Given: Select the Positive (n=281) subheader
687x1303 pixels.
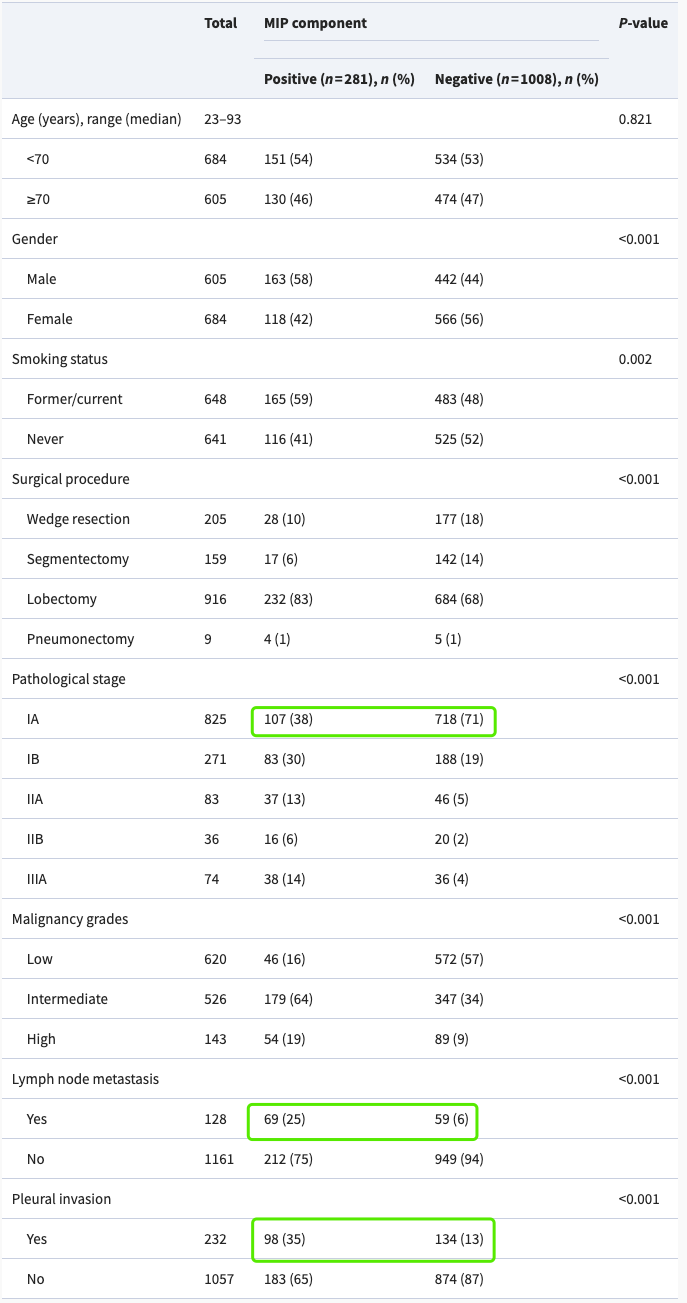Looking at the screenshot, I should (339, 79).
